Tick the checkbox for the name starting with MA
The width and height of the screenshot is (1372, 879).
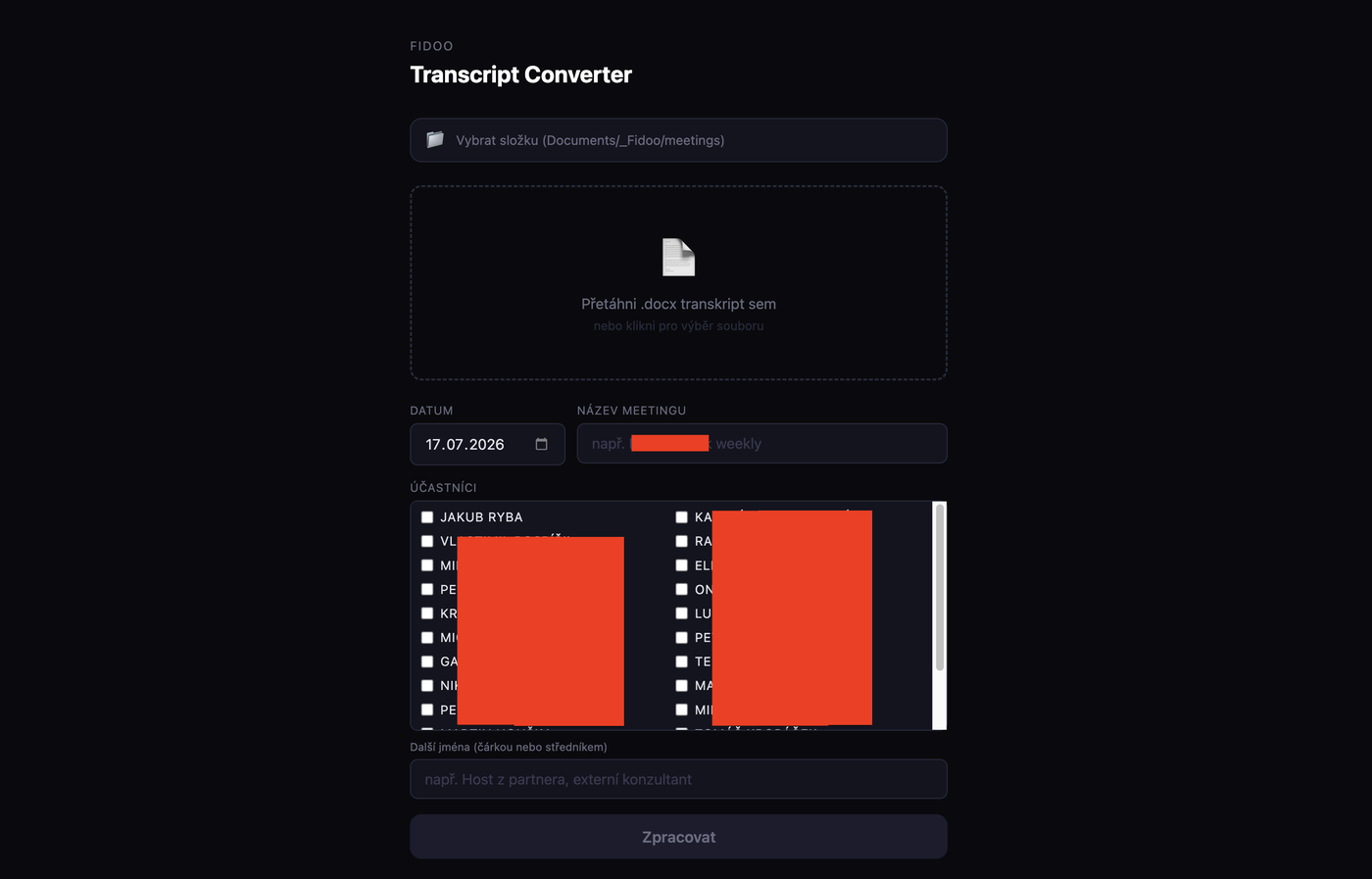[x=681, y=686]
